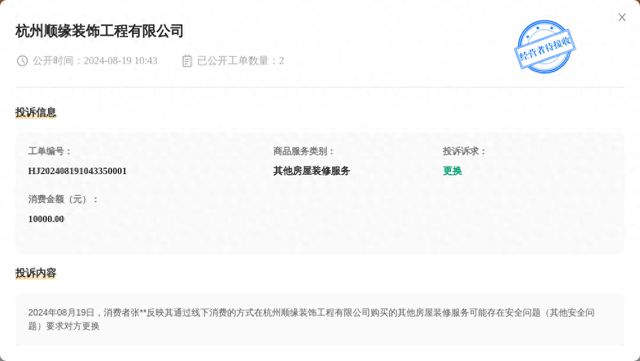Click the complaint description paragraph starting 2024年08月19日
The image size is (640, 361).
point(311,319)
